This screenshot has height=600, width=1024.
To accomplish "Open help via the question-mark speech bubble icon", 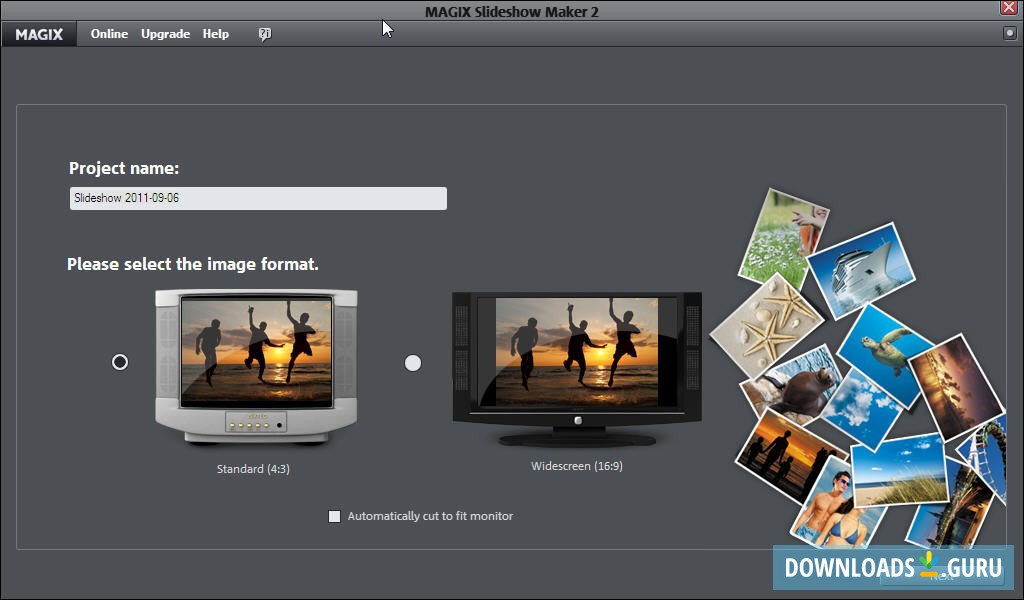I will pos(264,33).
